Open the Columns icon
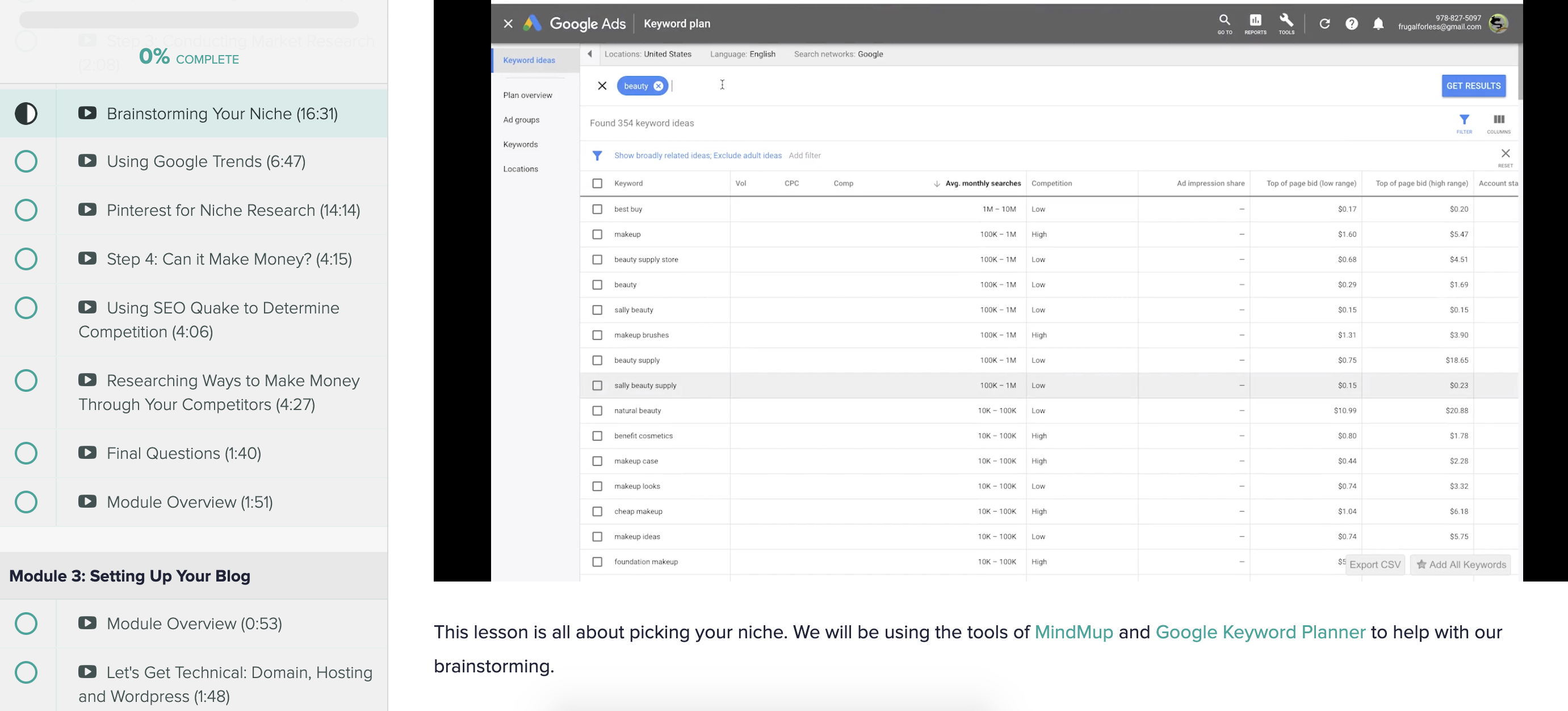 pyautogui.click(x=1499, y=119)
